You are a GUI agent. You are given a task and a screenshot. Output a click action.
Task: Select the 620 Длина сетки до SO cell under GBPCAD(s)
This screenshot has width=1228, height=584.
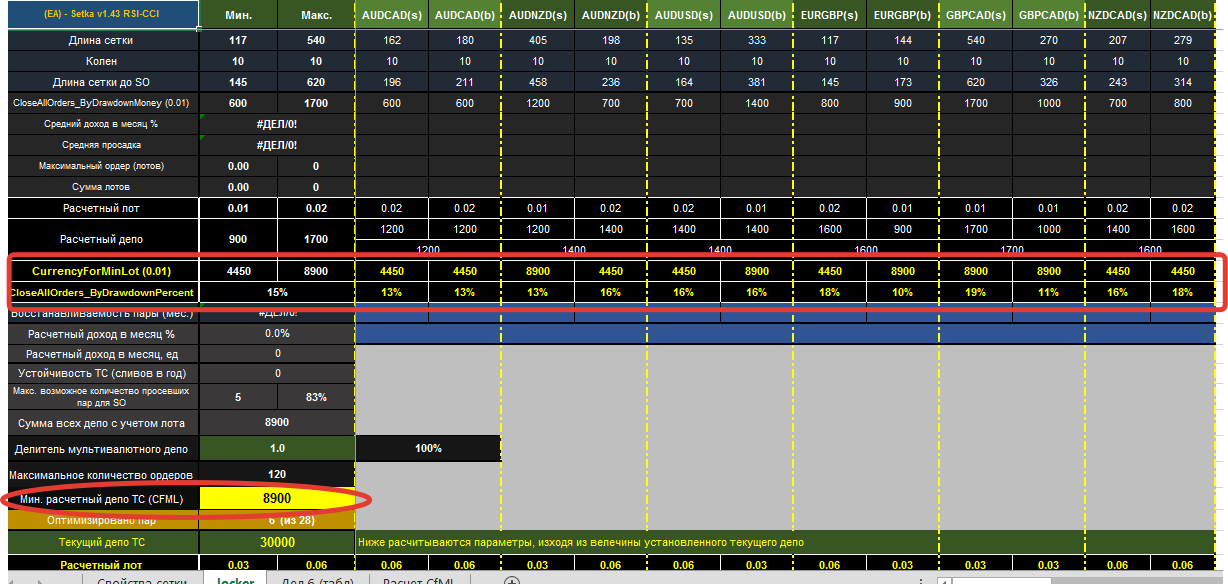(x=975, y=82)
